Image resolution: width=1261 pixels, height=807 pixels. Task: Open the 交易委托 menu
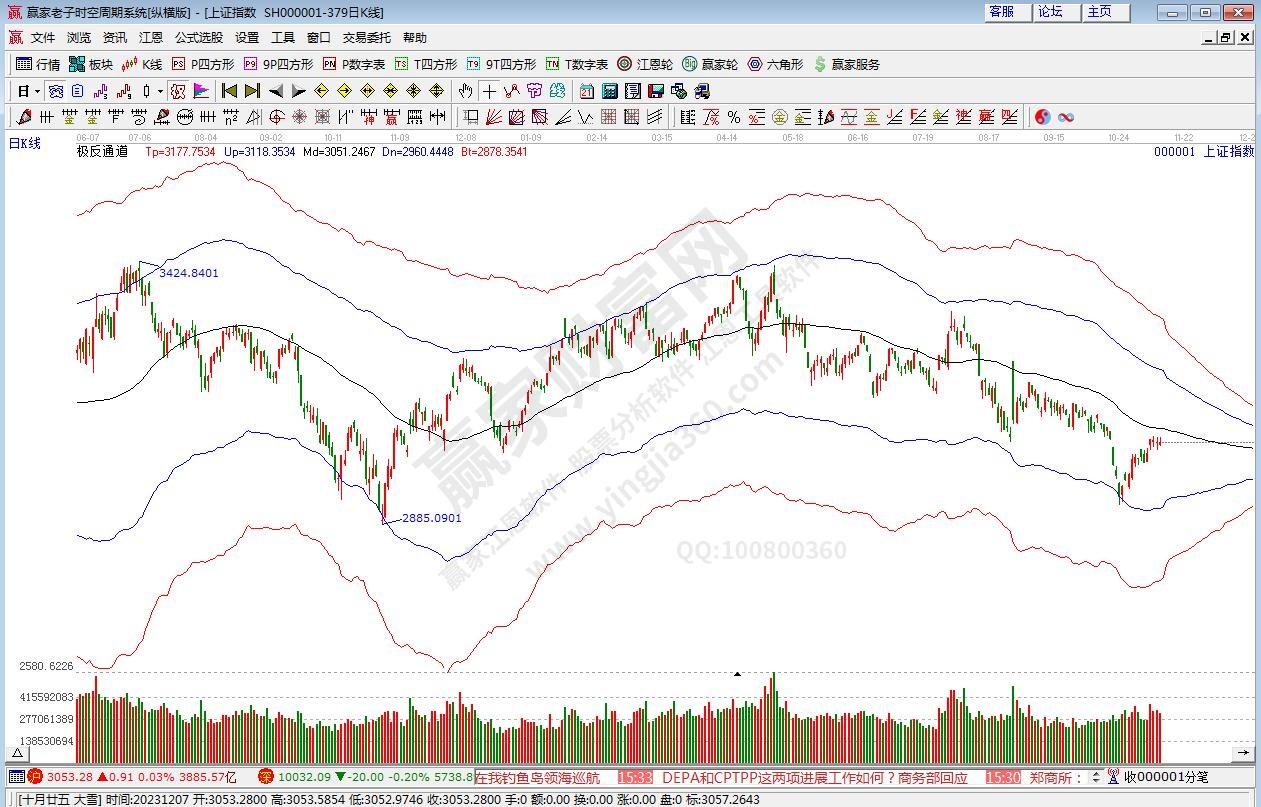(x=366, y=37)
